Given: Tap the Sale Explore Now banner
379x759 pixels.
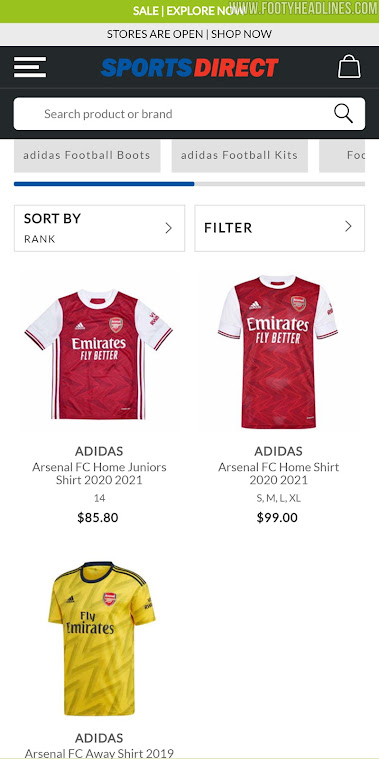Looking at the screenshot, I should click(x=189, y=11).
